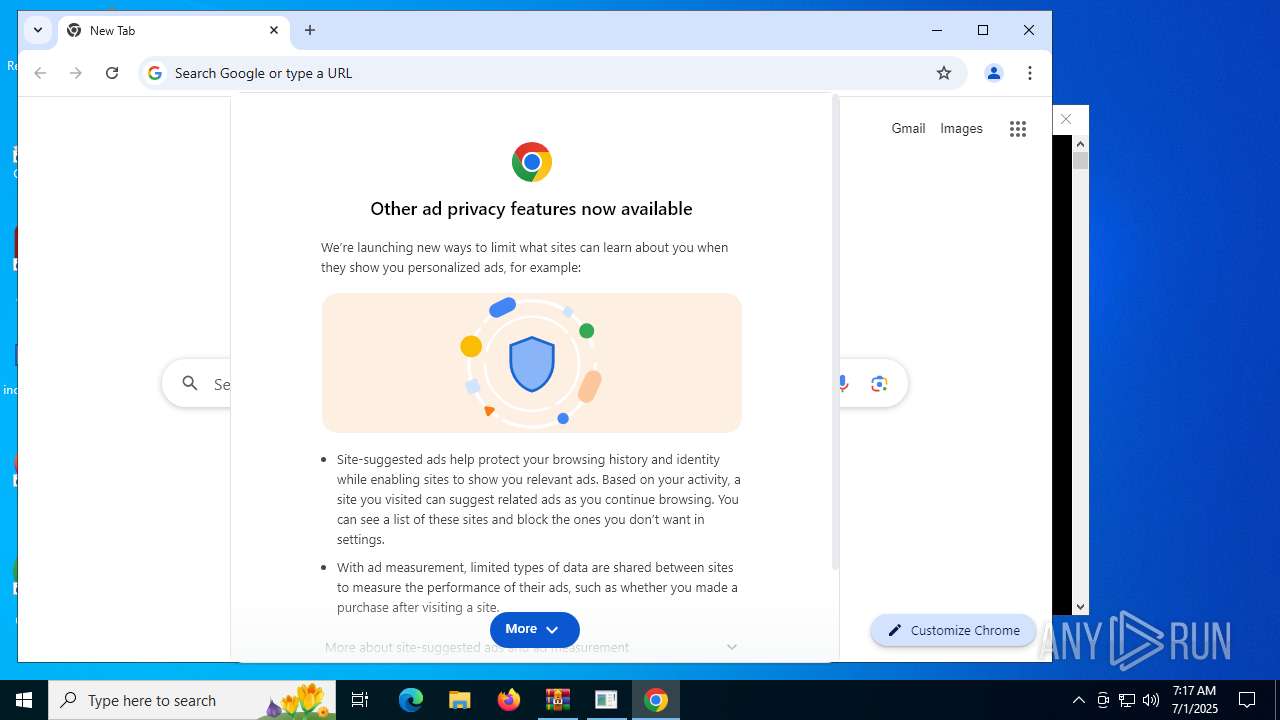
Task: Open the Windows Start menu
Action: click(24, 700)
